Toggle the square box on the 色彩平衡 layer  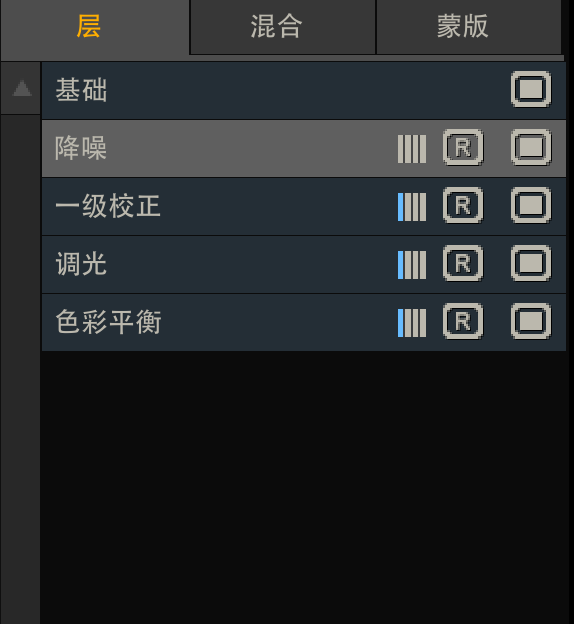point(531,321)
